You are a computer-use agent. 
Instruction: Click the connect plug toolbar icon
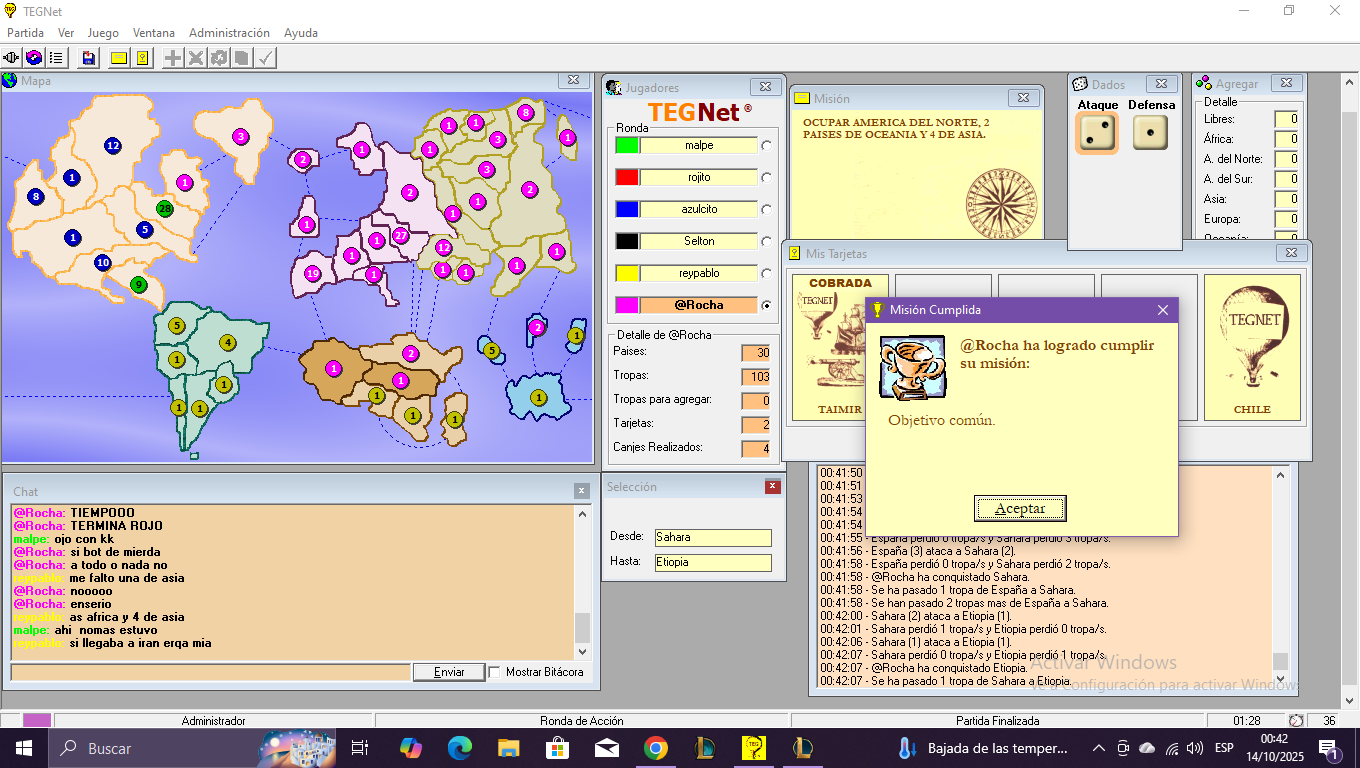click(x=13, y=58)
